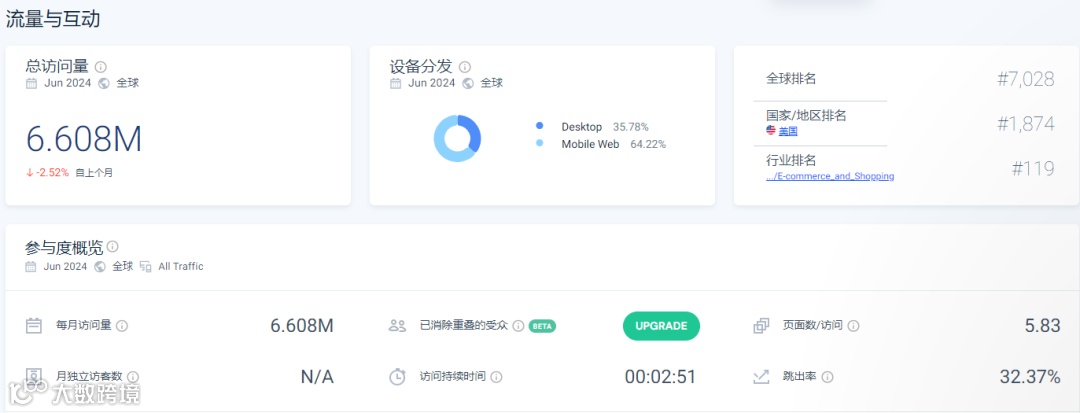Click the green UPGRADE button

661,326
